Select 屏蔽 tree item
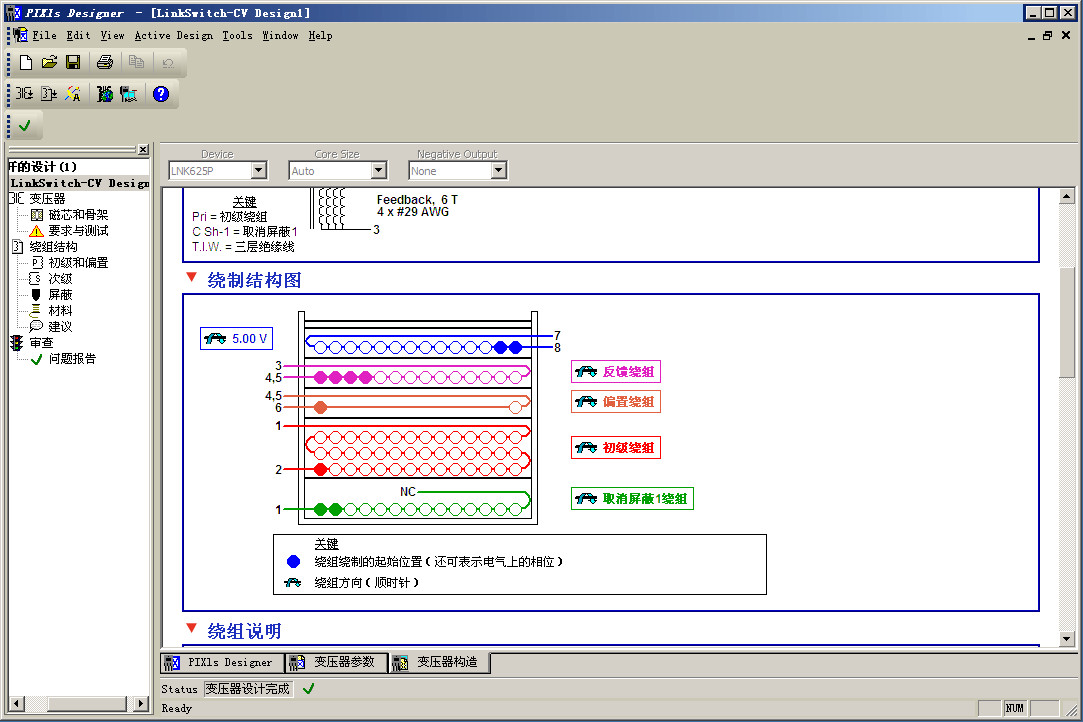The height and width of the screenshot is (722, 1083). coord(60,294)
